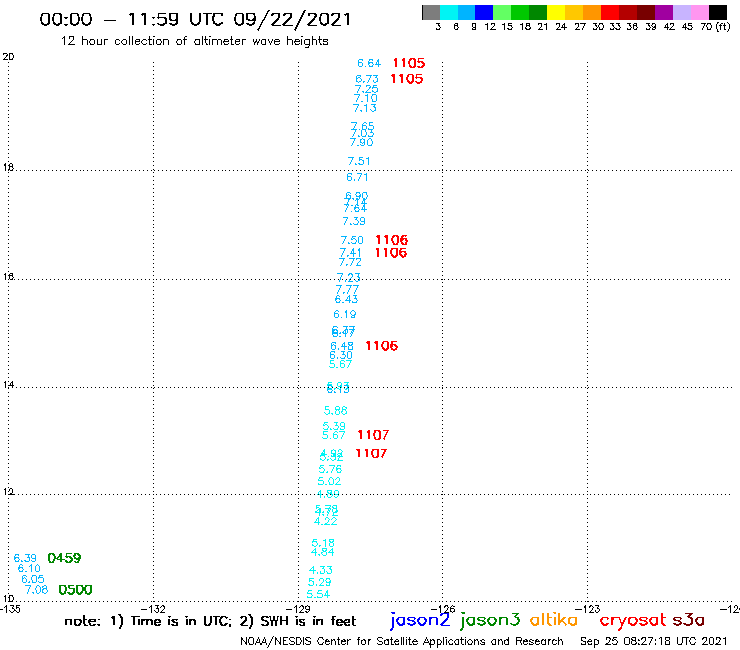Screen dimensions: 740x650
Task: Click the latitude axis label 14
Action: click(x=8, y=385)
